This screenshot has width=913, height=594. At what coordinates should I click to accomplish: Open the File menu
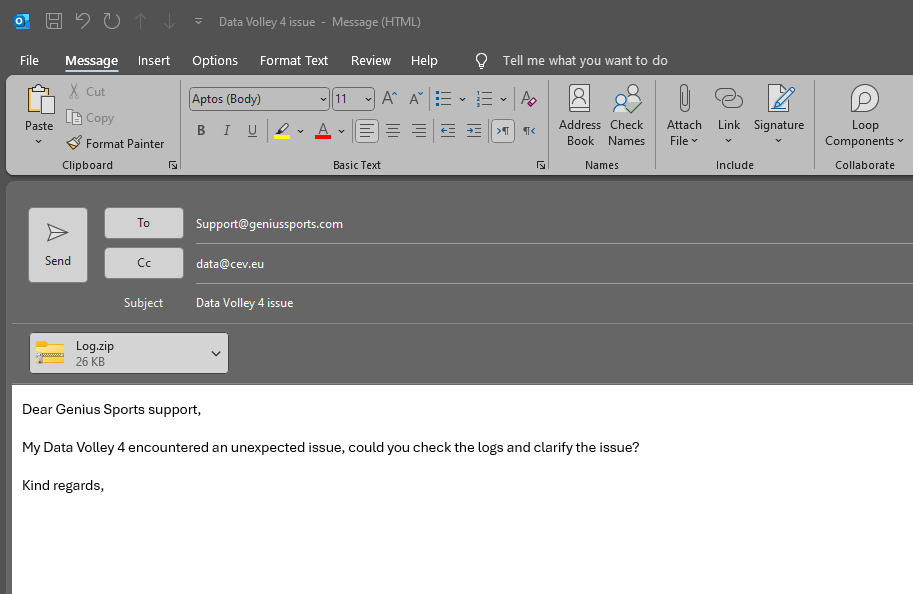pyautogui.click(x=29, y=61)
